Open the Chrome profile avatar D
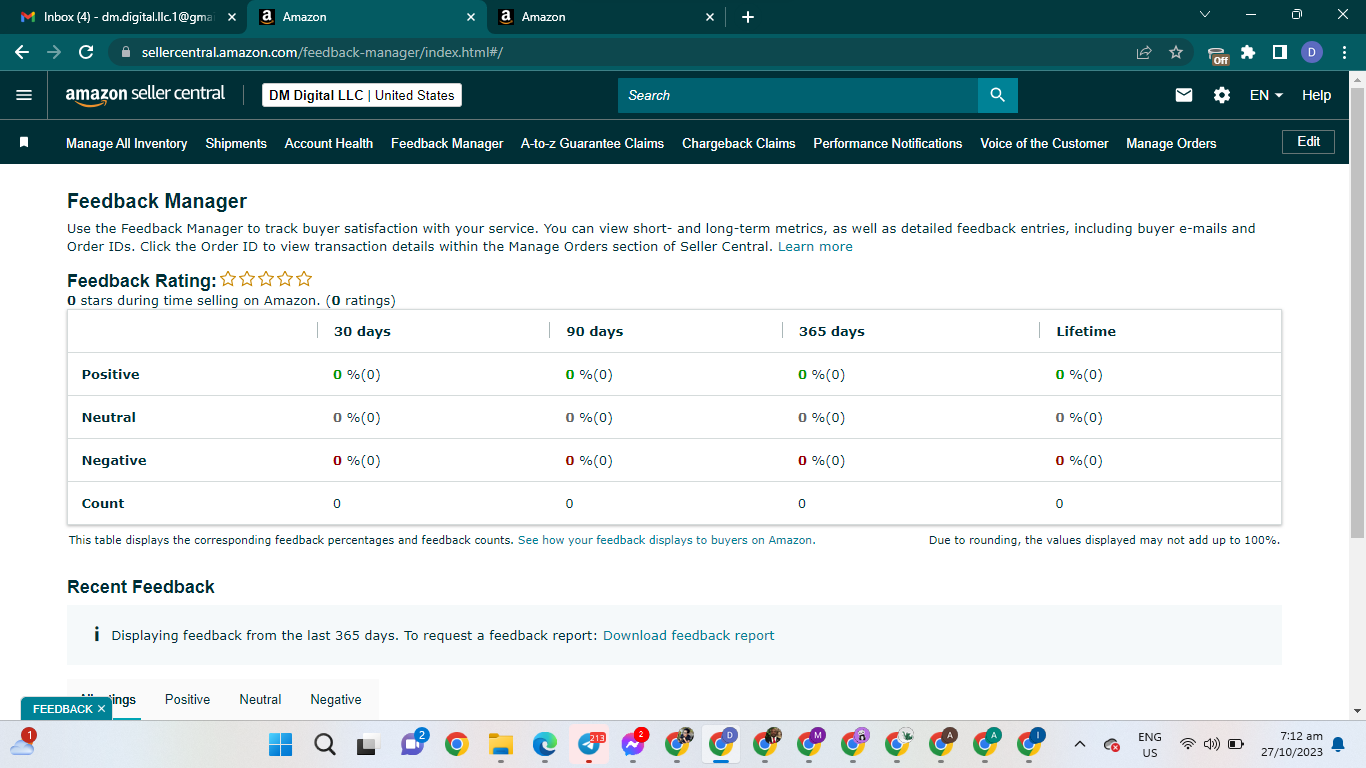Screen dimensions: 1366x768 click(x=1312, y=52)
